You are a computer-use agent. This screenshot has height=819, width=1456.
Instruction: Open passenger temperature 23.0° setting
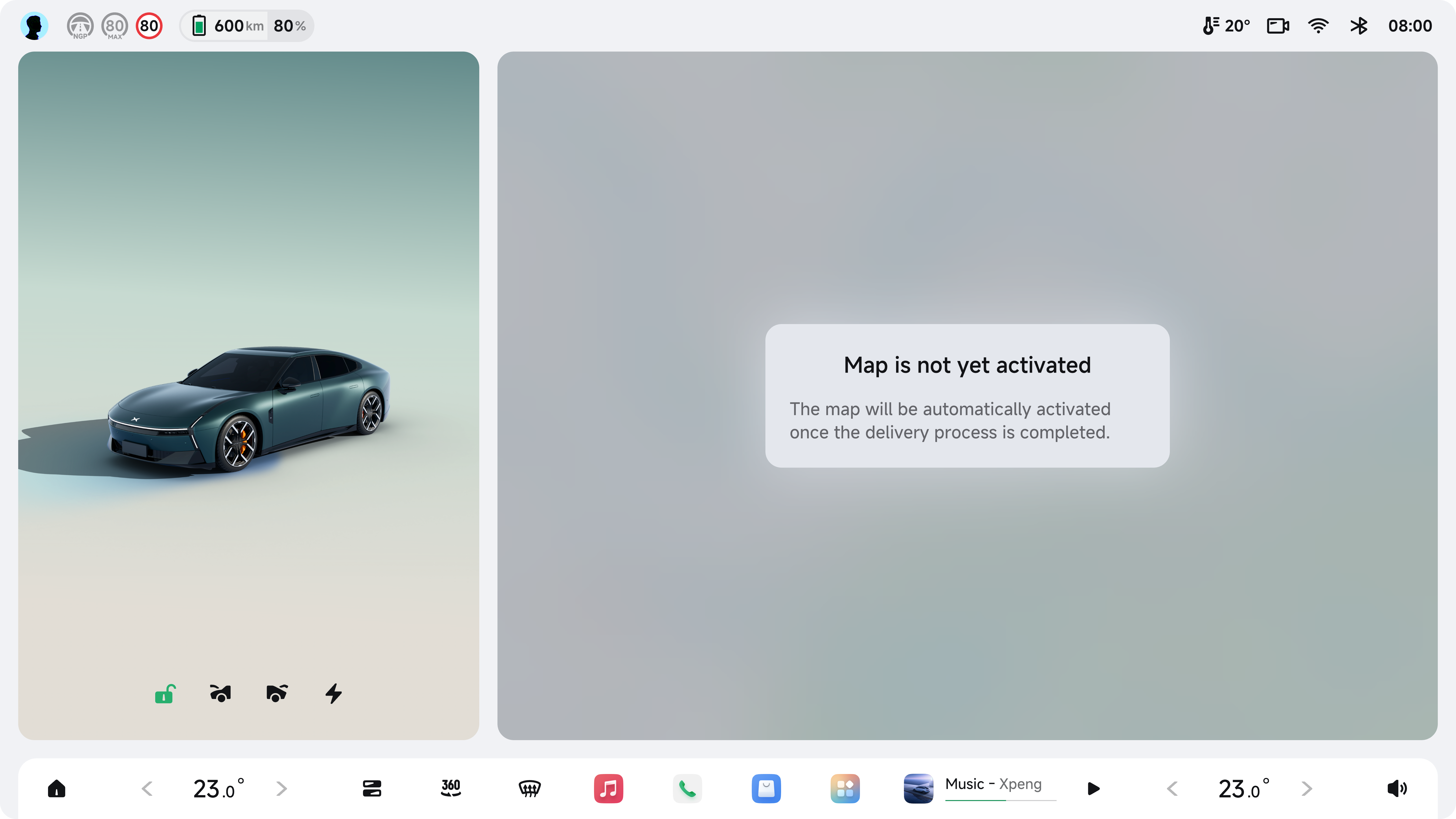1243,788
